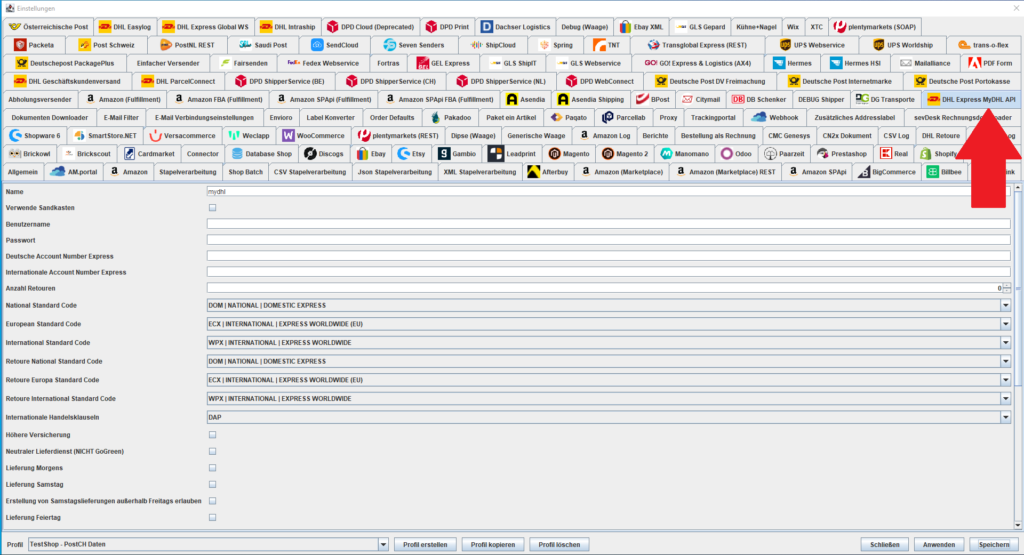Check Samstagslieferungen außerhalb Freitags erlauben

tap(212, 501)
